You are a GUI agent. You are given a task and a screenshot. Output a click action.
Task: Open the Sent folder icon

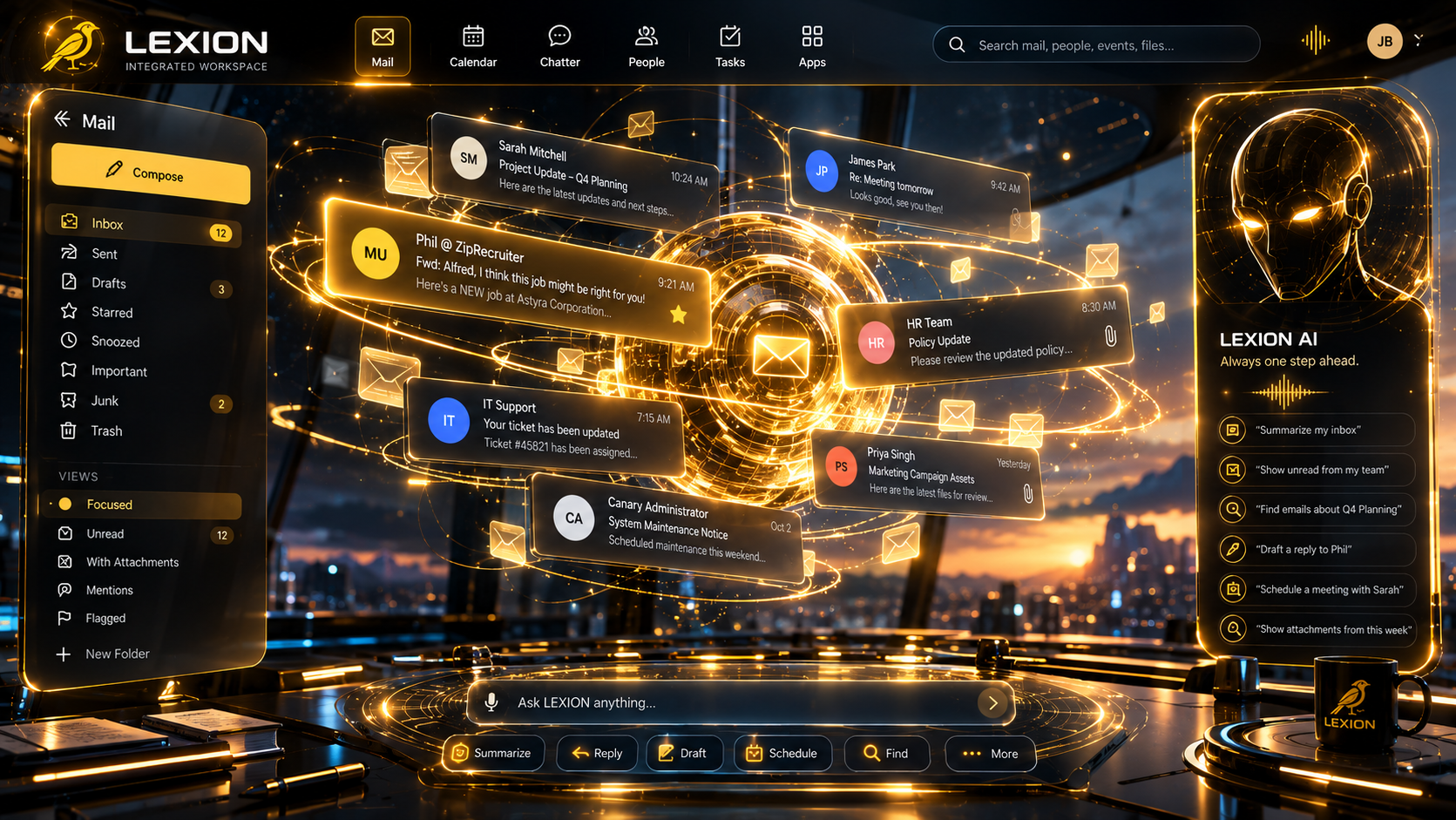[69, 253]
